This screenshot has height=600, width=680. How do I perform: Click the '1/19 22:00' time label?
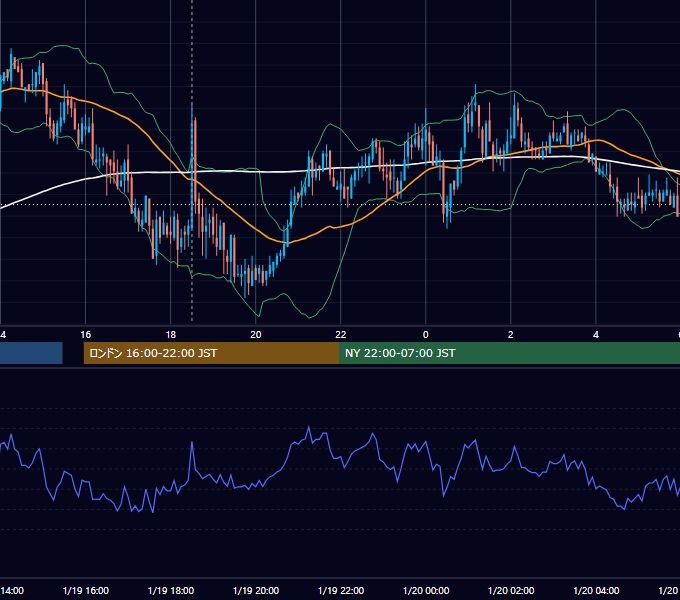tap(341, 590)
